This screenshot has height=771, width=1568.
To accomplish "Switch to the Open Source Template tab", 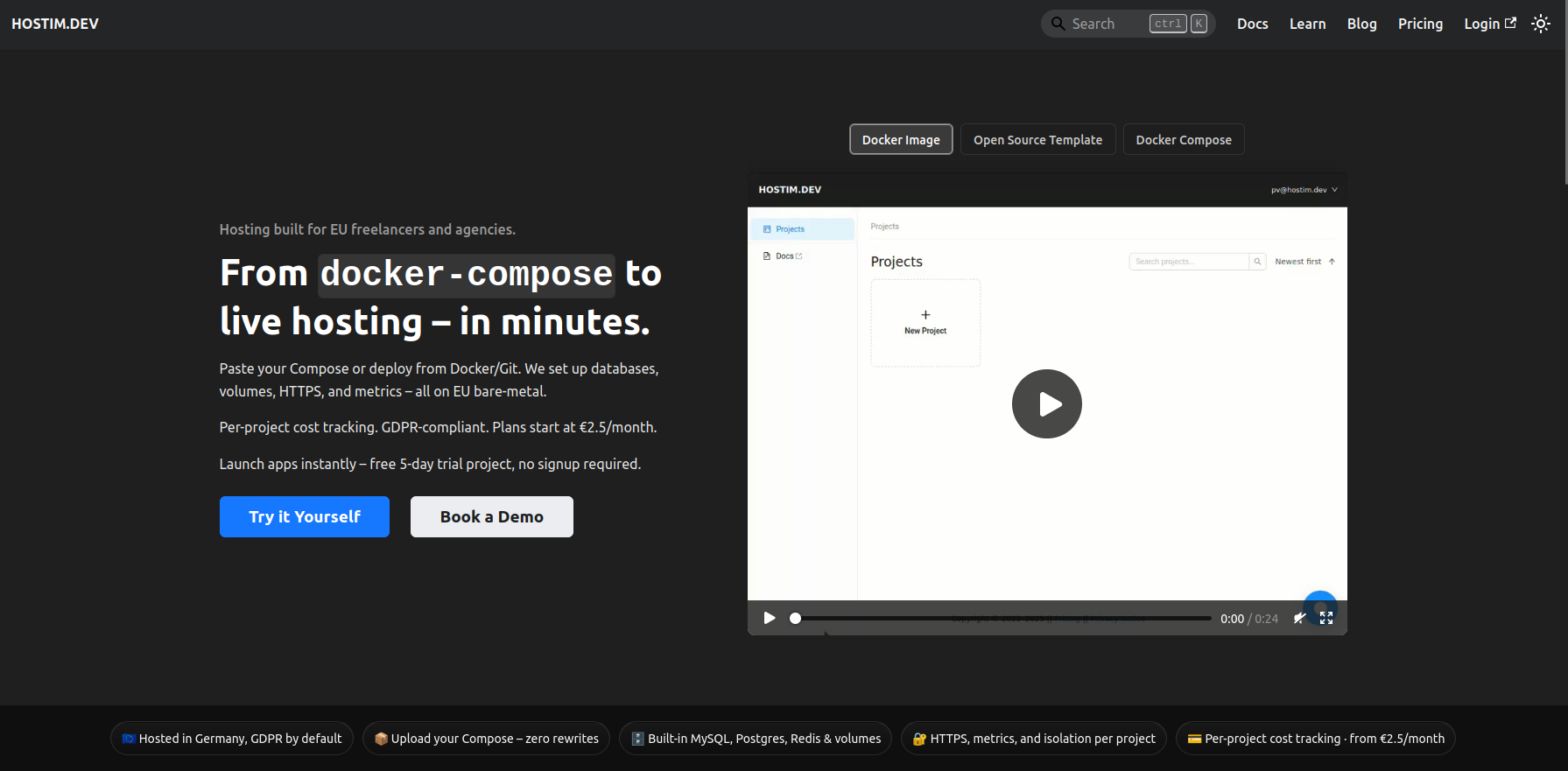I will coord(1037,140).
